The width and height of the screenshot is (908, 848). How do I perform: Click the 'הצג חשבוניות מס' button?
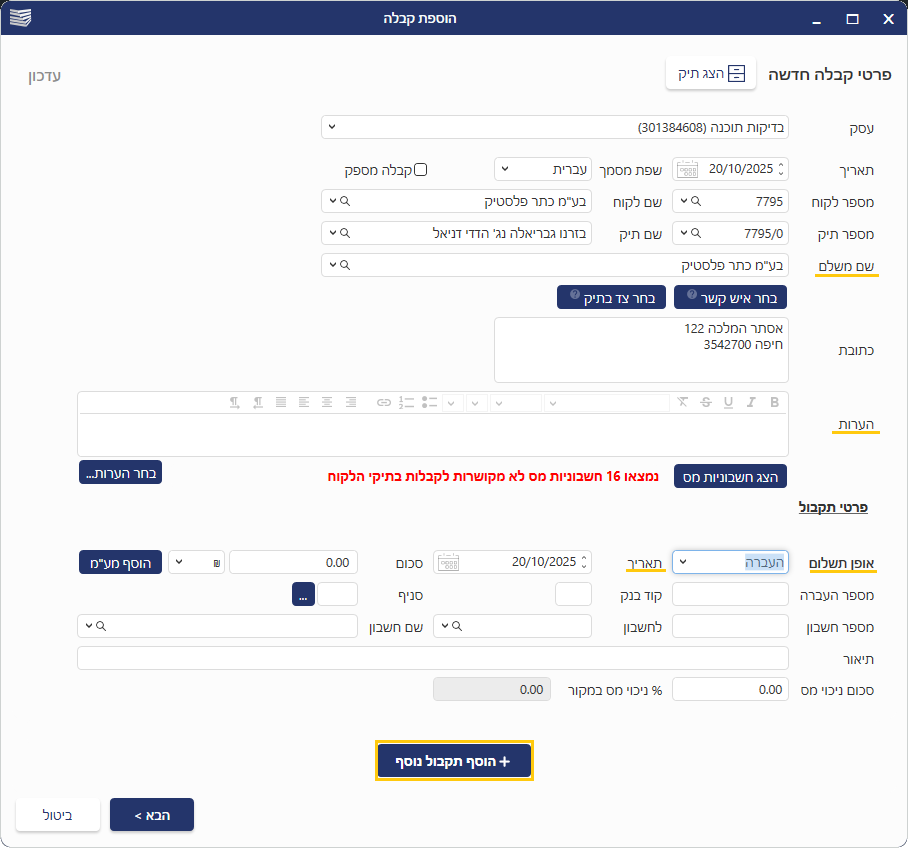[x=731, y=476]
